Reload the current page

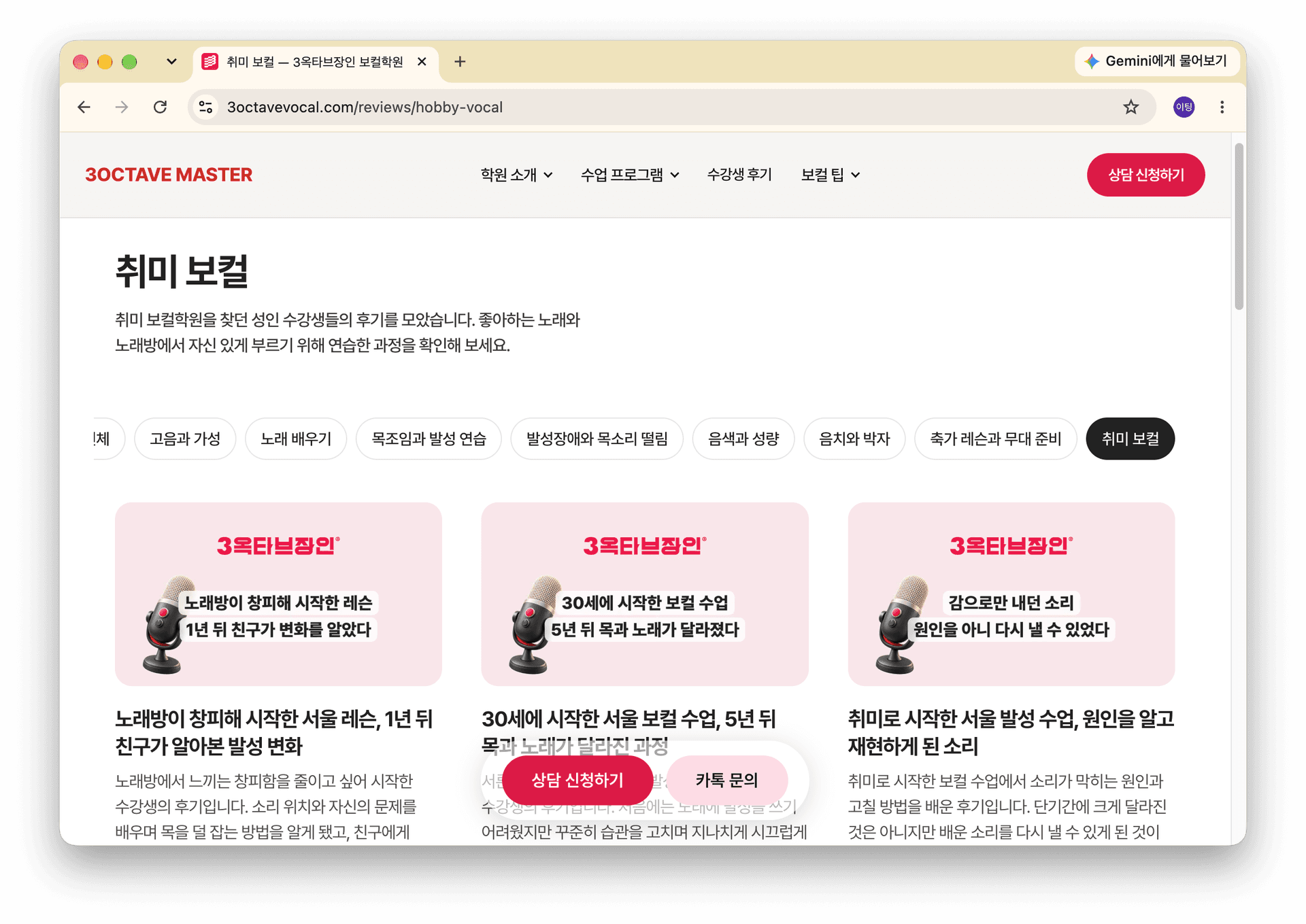[160, 107]
